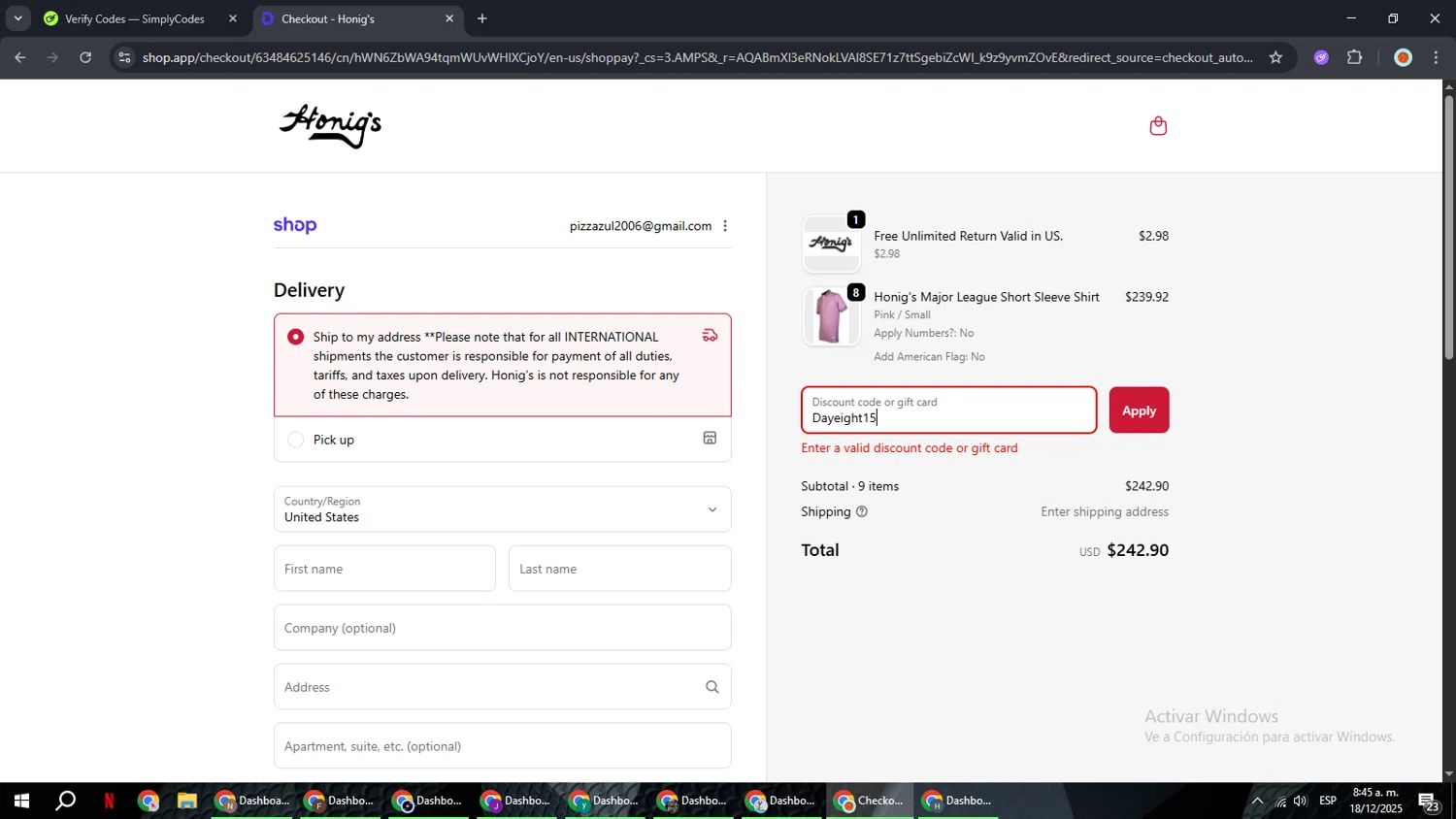Bookmark this page with star icon
This screenshot has height=819, width=1456.
coord(1275,57)
